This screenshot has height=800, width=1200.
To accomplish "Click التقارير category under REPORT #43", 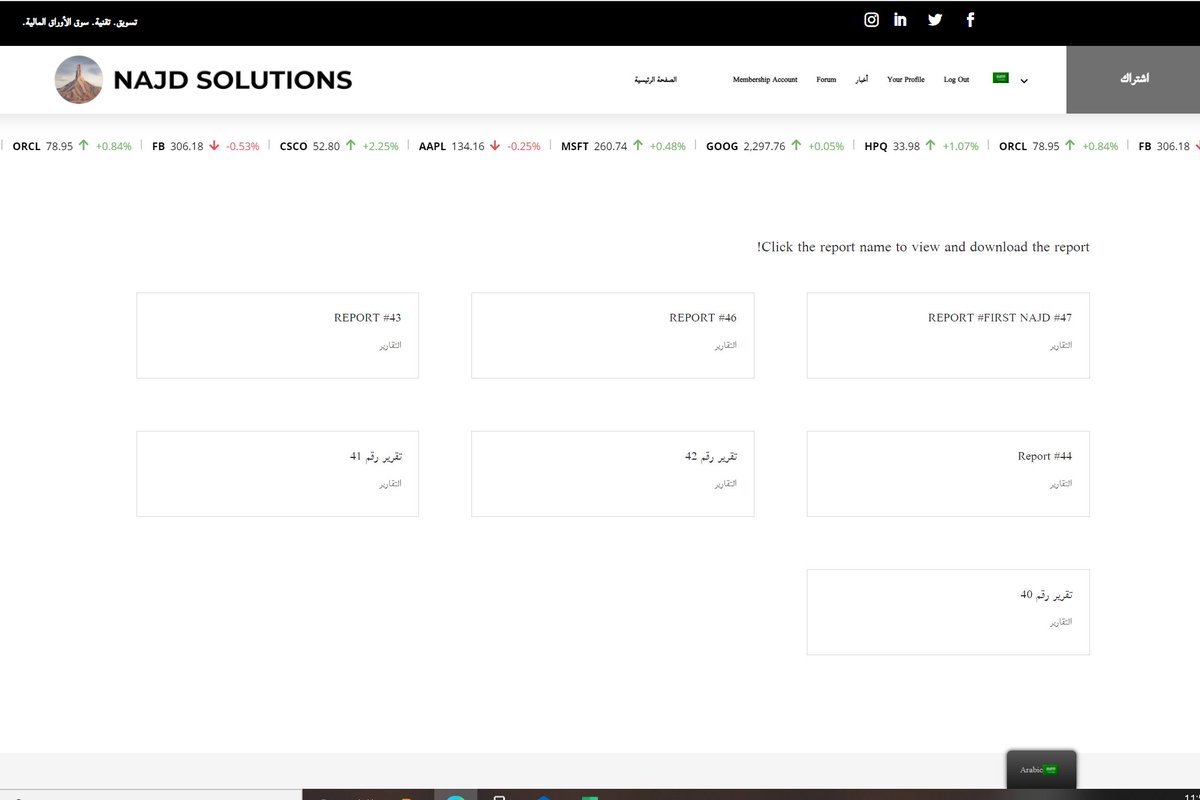I will click(389, 345).
